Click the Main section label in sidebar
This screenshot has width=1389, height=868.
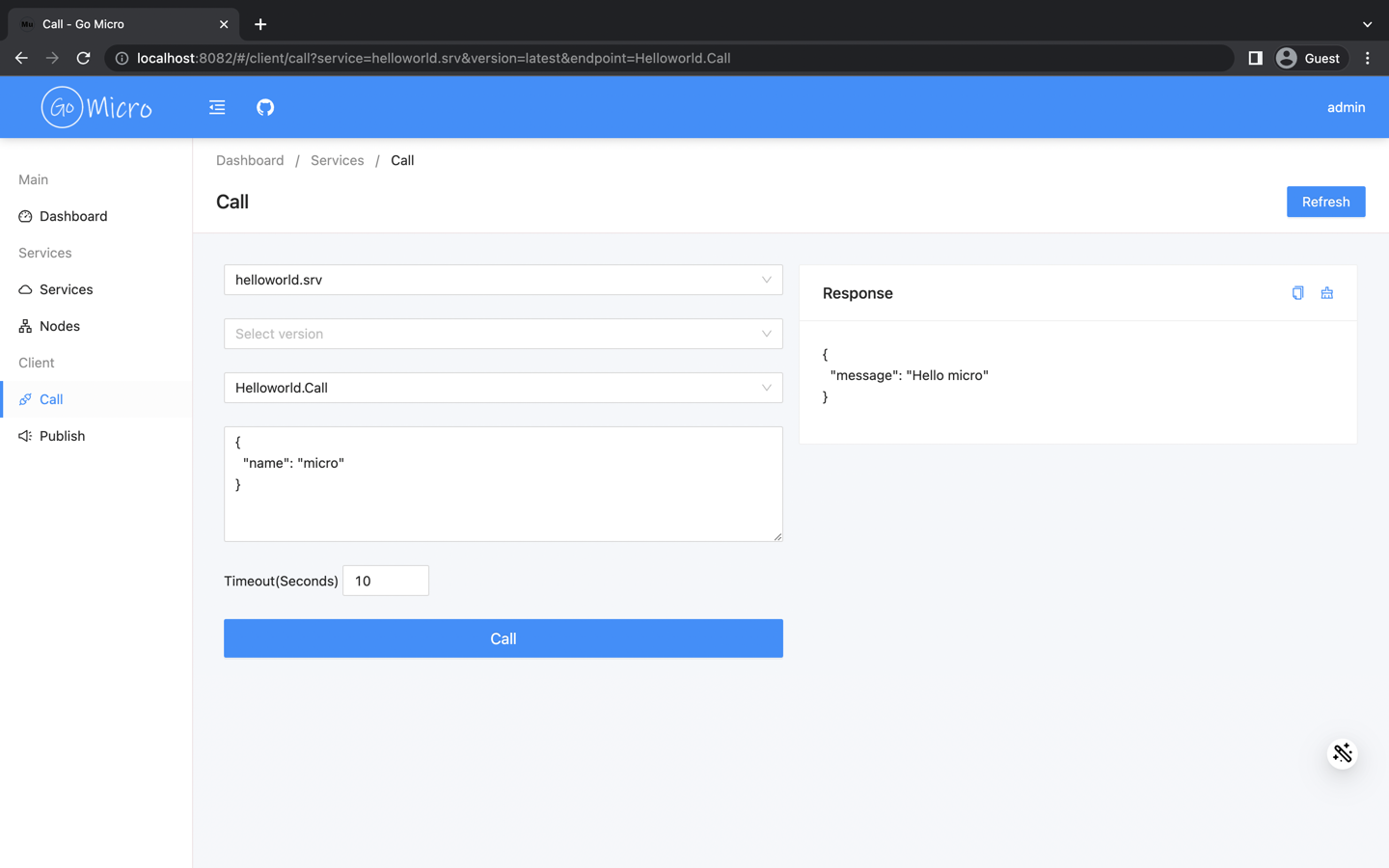tap(33, 179)
